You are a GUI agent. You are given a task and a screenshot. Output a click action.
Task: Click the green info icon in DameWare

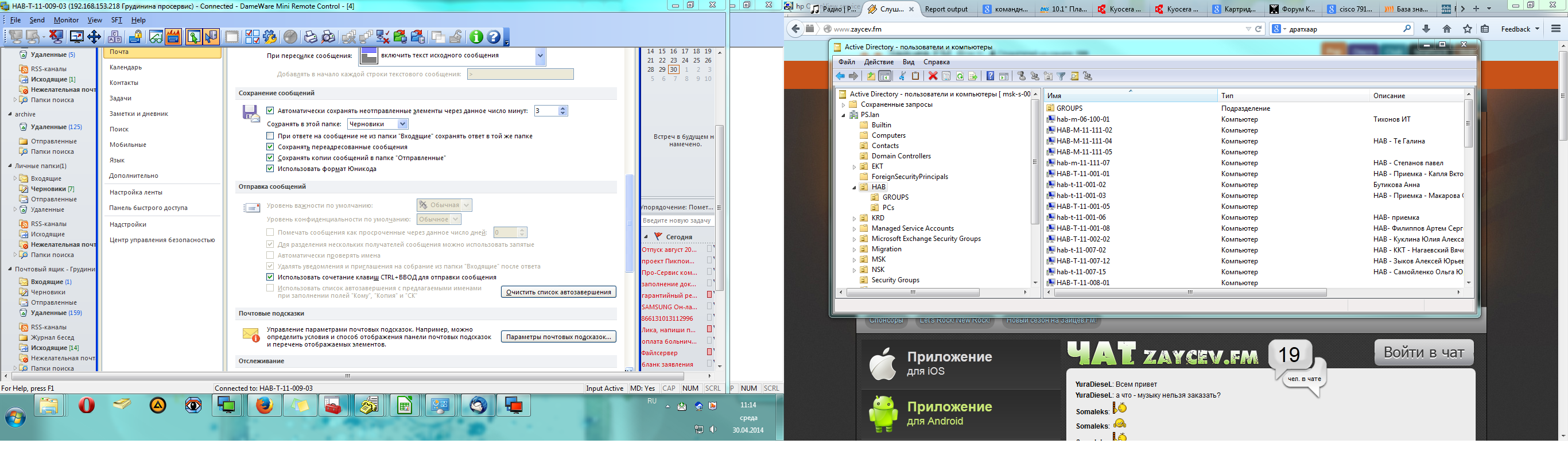coord(476,37)
